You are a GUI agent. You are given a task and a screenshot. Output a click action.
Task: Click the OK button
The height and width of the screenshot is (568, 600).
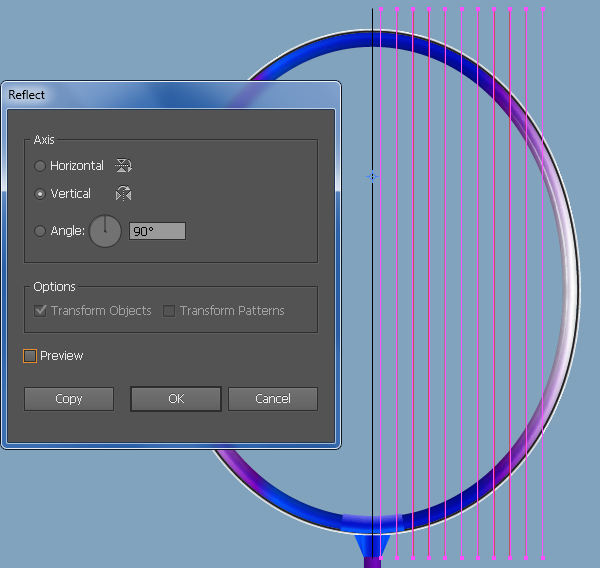click(176, 399)
